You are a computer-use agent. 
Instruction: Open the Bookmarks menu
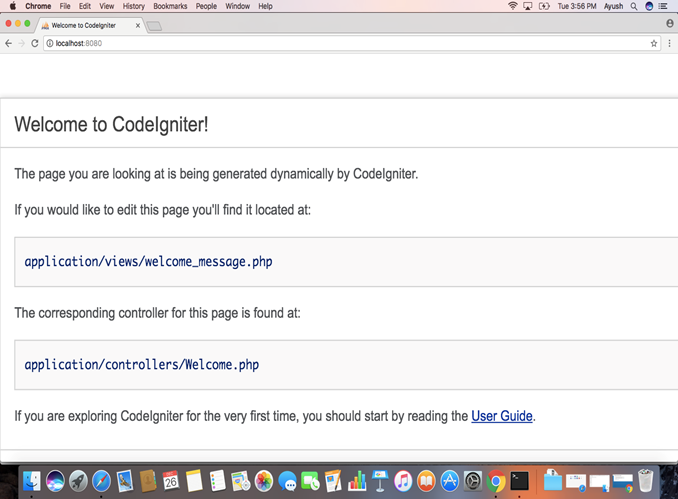pyautogui.click(x=170, y=6)
